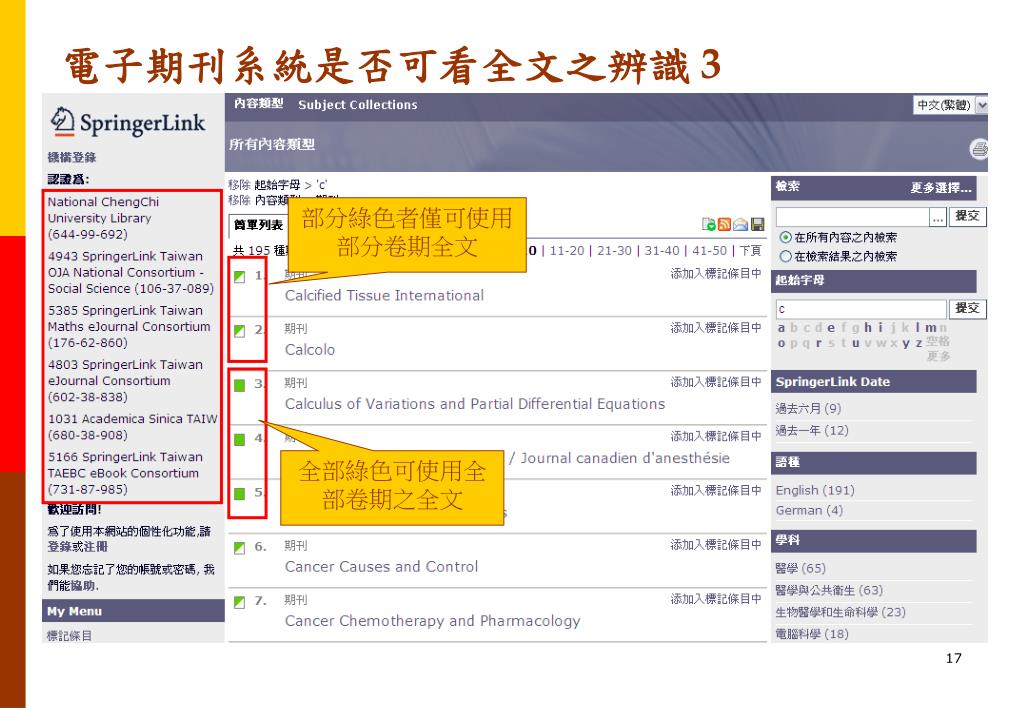The image size is (1023, 708).
Task: Open the Calcolo journal link
Action: [x=310, y=350]
